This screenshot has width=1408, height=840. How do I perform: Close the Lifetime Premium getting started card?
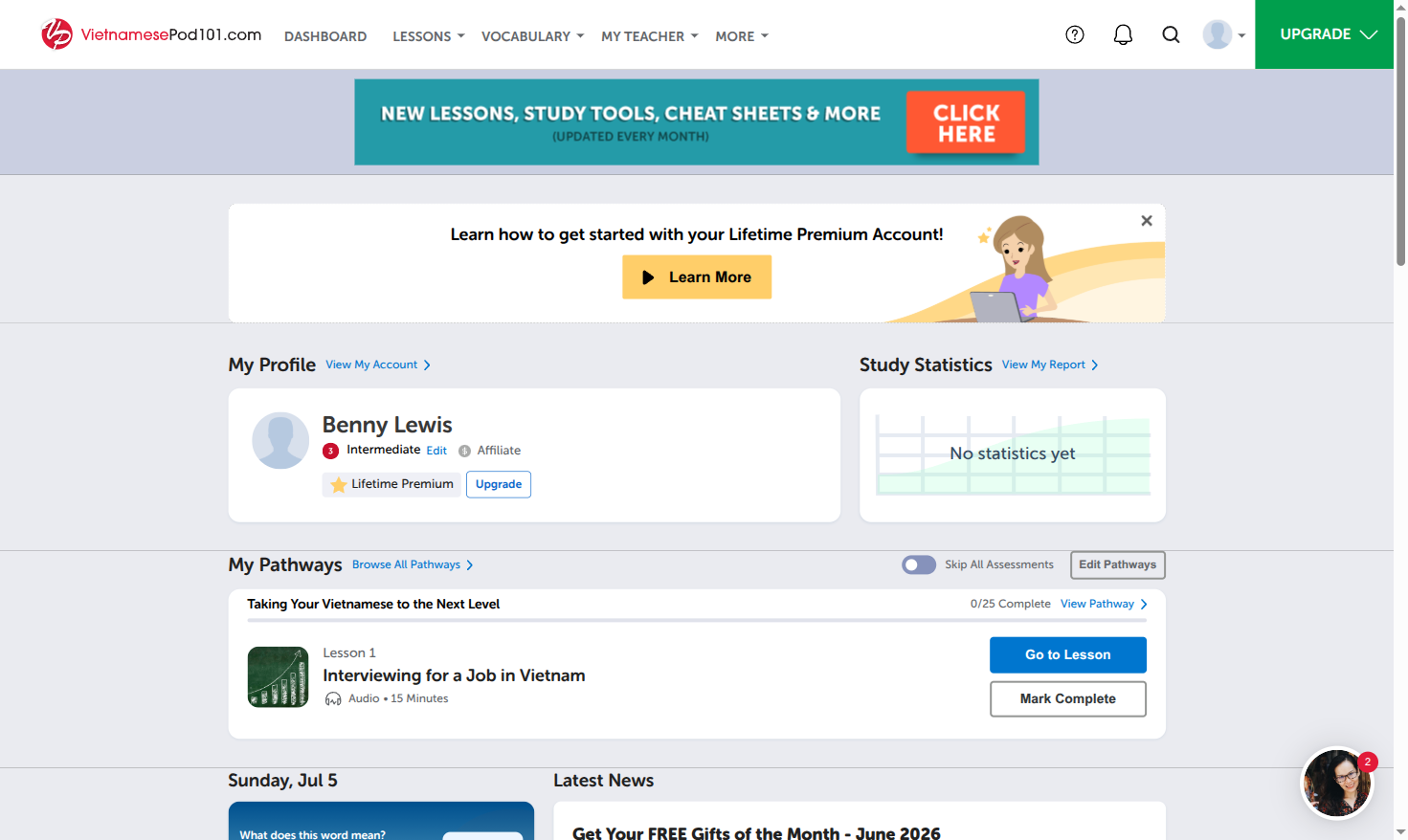1147,221
